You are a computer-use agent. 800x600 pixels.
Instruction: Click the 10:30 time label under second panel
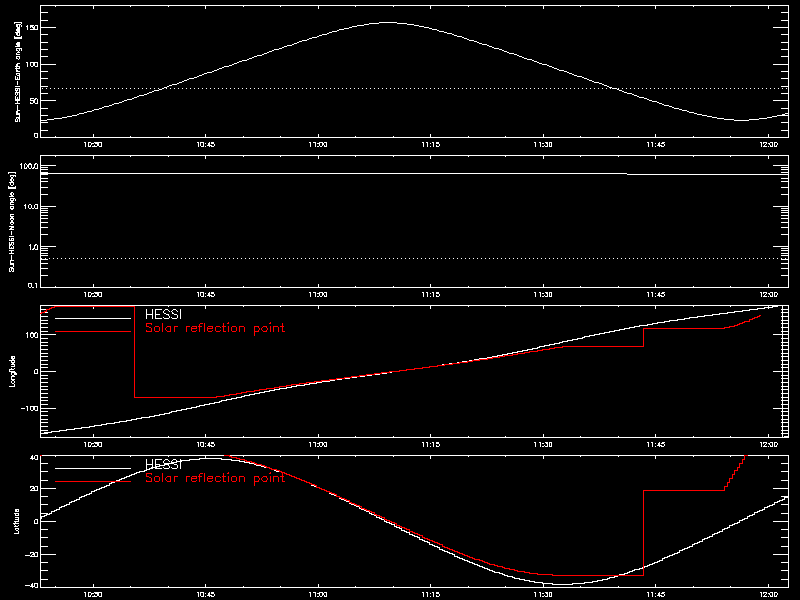coord(93,295)
